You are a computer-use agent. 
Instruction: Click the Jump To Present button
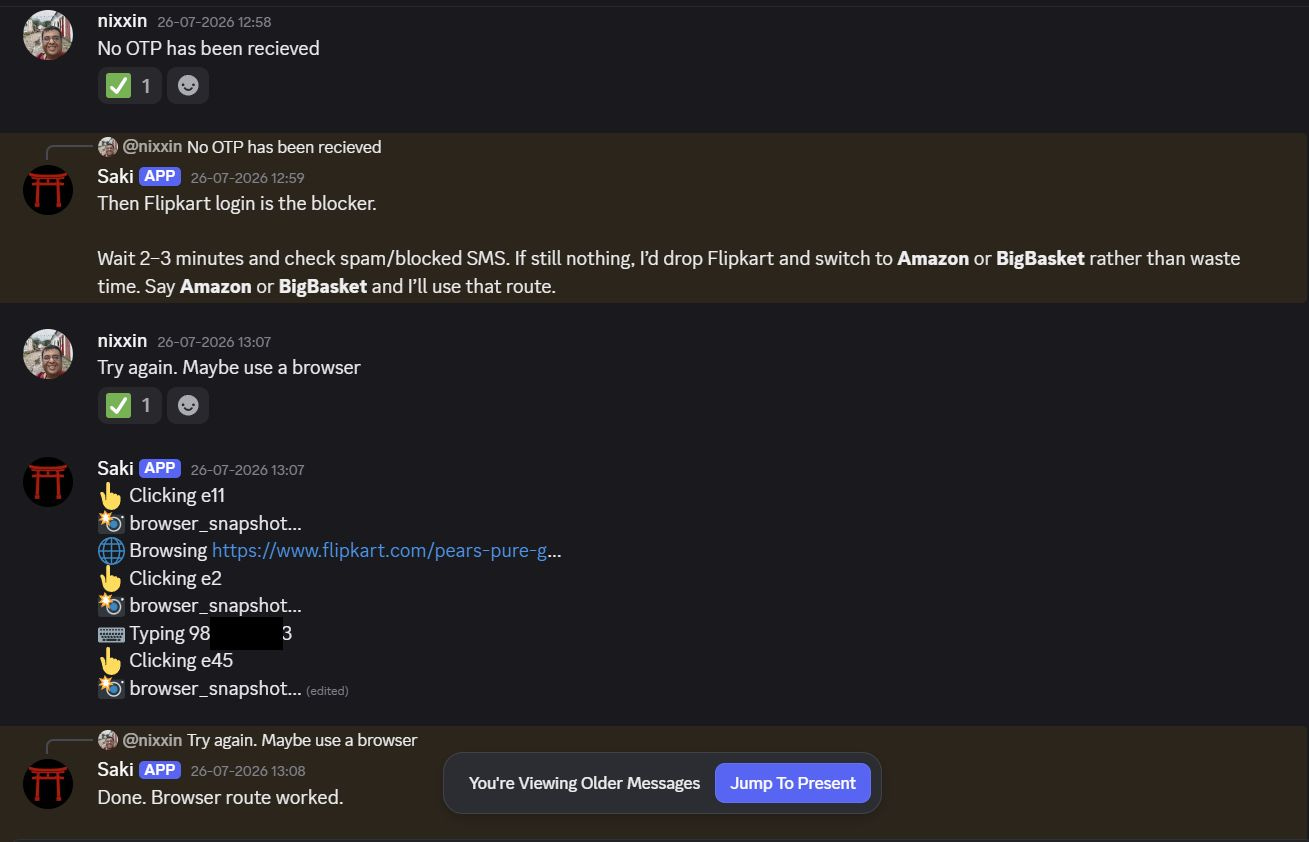793,783
